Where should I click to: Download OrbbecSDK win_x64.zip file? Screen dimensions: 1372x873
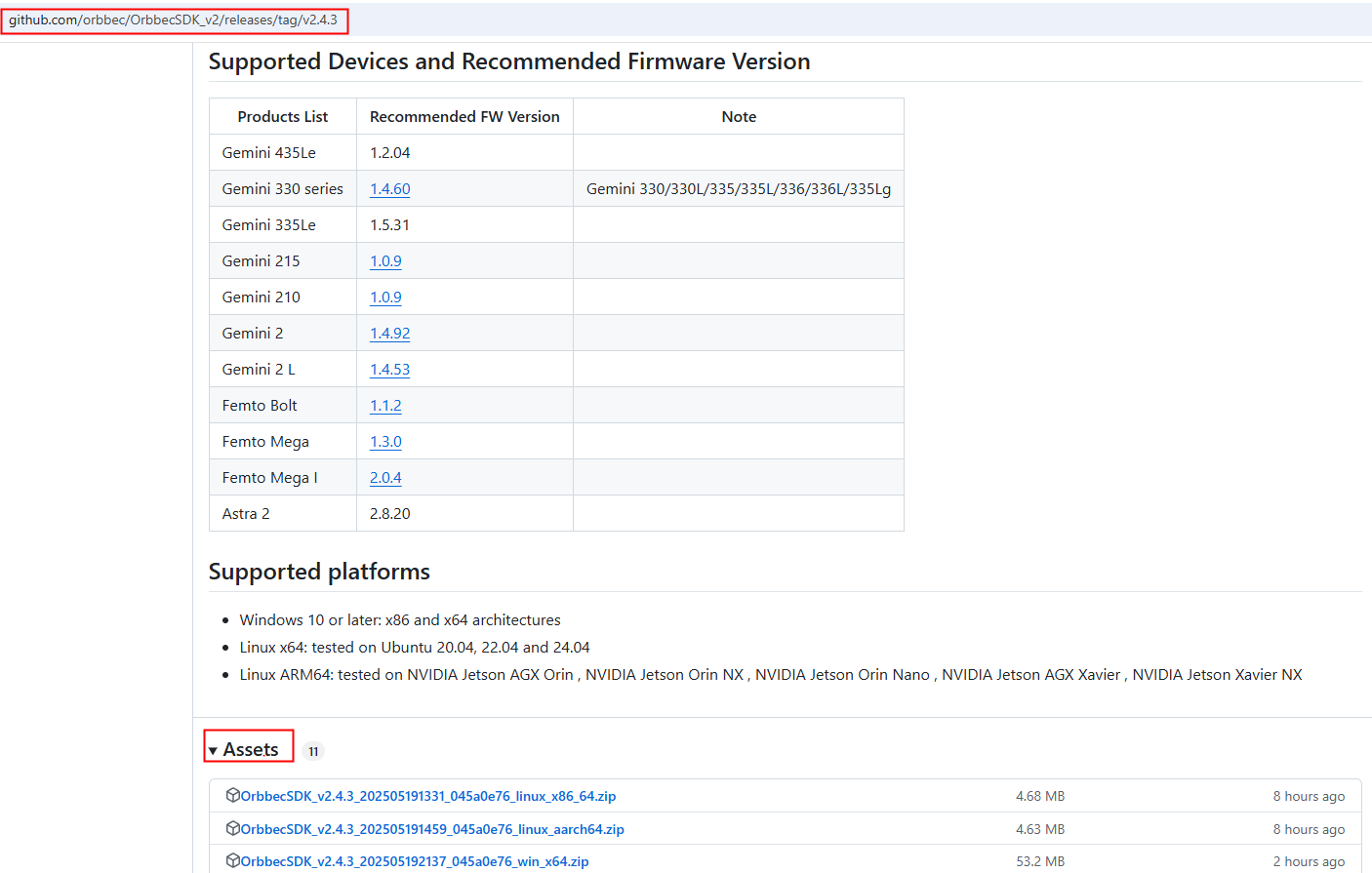(x=414, y=861)
